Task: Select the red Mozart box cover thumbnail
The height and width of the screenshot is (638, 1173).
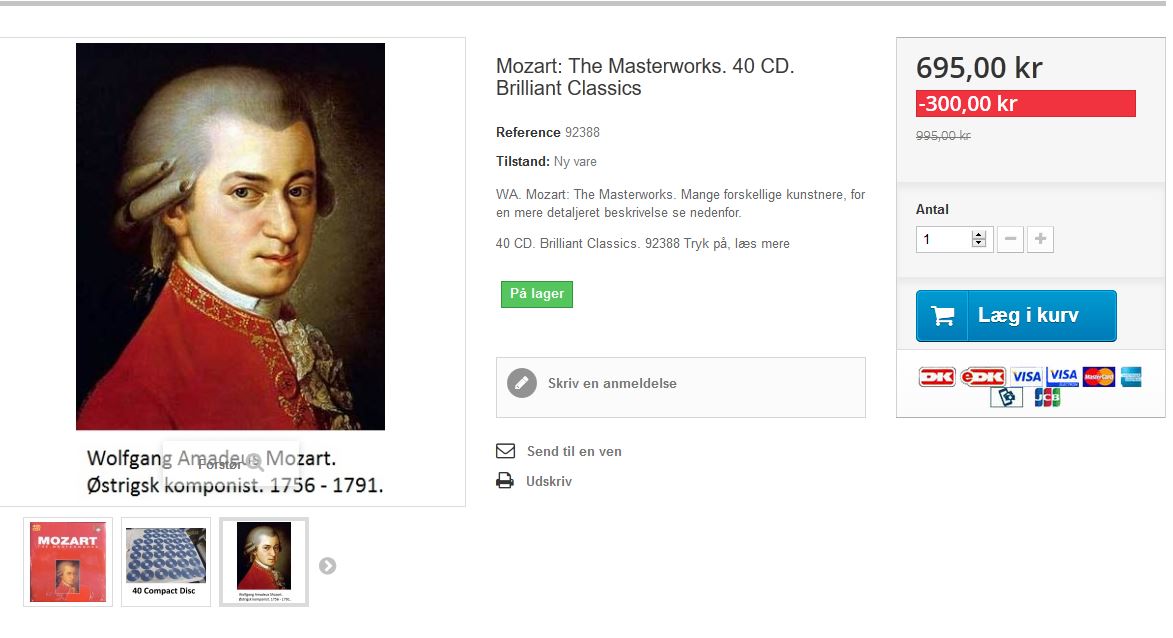Action: (68, 562)
